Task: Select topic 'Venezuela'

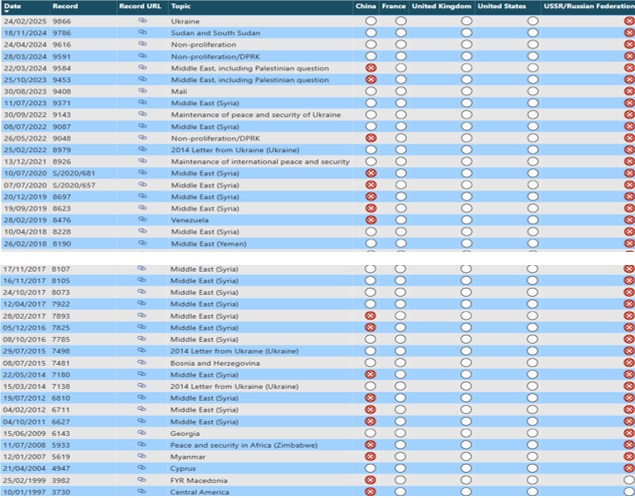Action: (x=190, y=220)
